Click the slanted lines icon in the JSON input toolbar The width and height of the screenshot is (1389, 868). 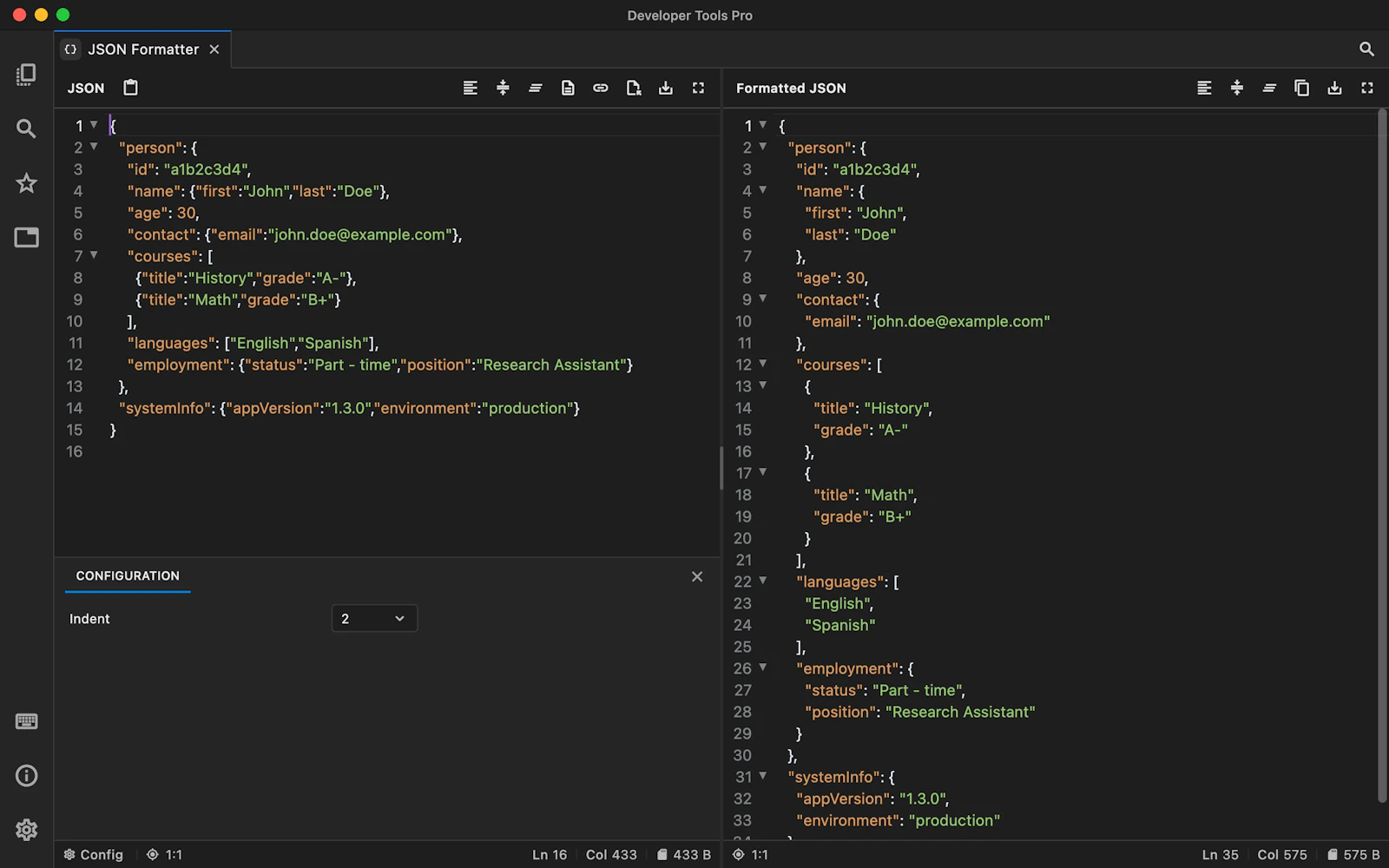point(536,88)
